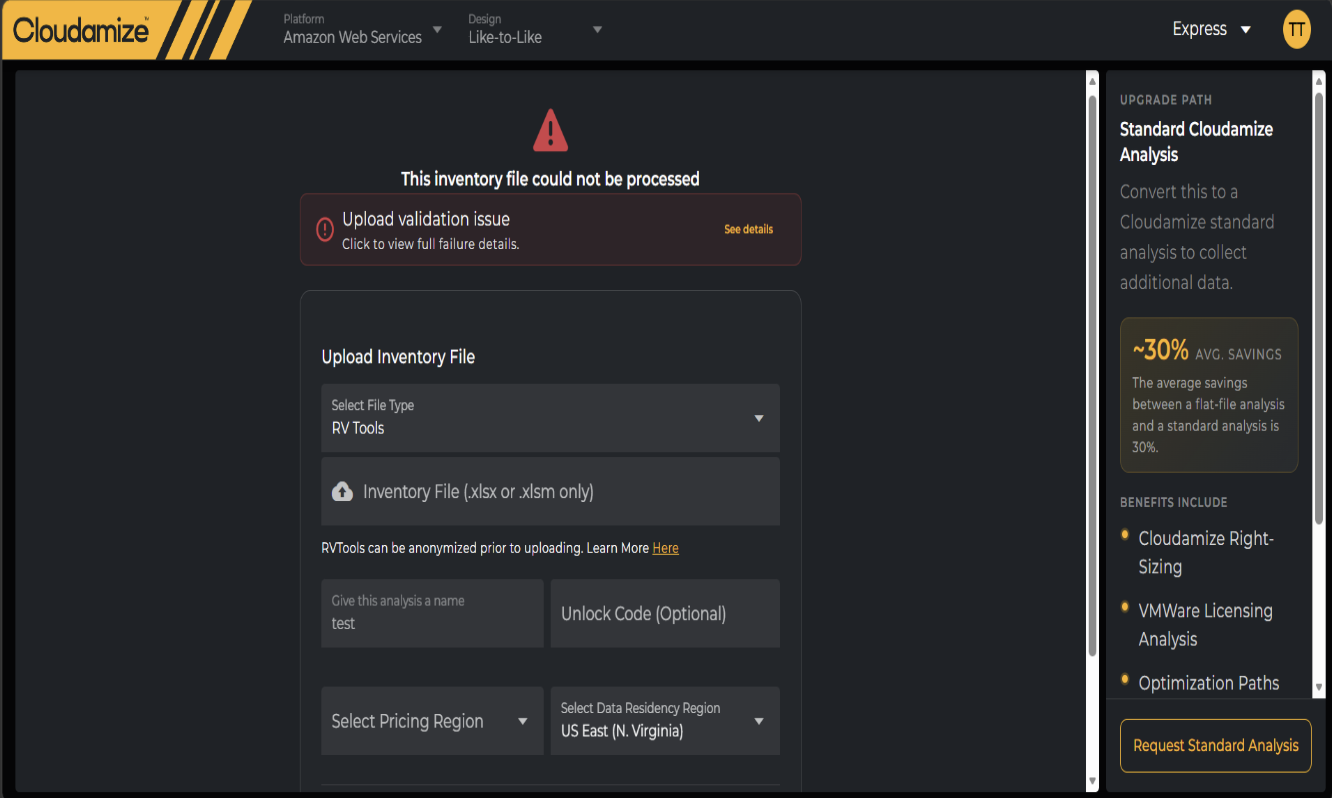Click the Inventory File upload field

(x=550, y=491)
